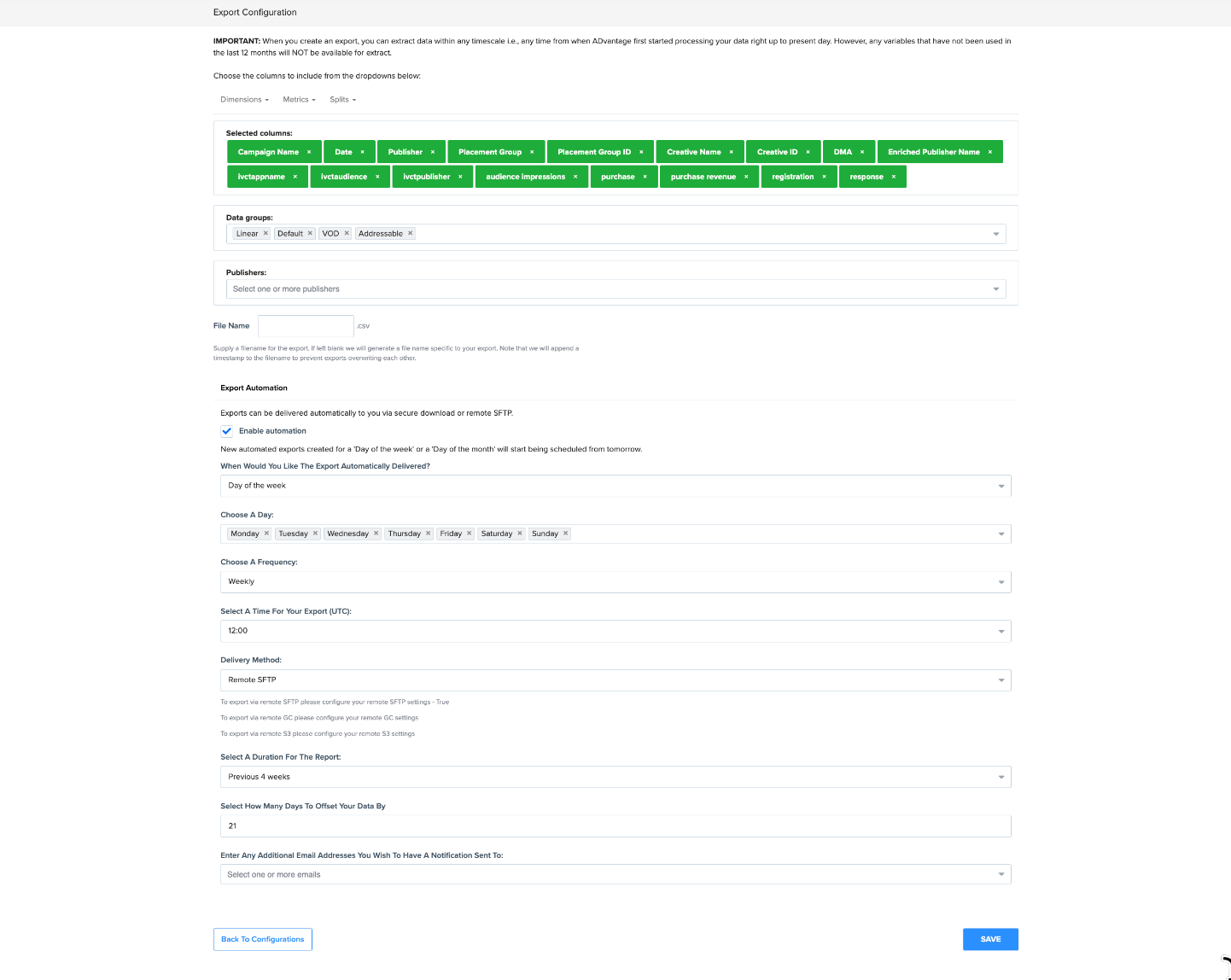Expand the Choose A Frequency dropdown
The width and height of the screenshot is (1231, 980).
(x=615, y=582)
